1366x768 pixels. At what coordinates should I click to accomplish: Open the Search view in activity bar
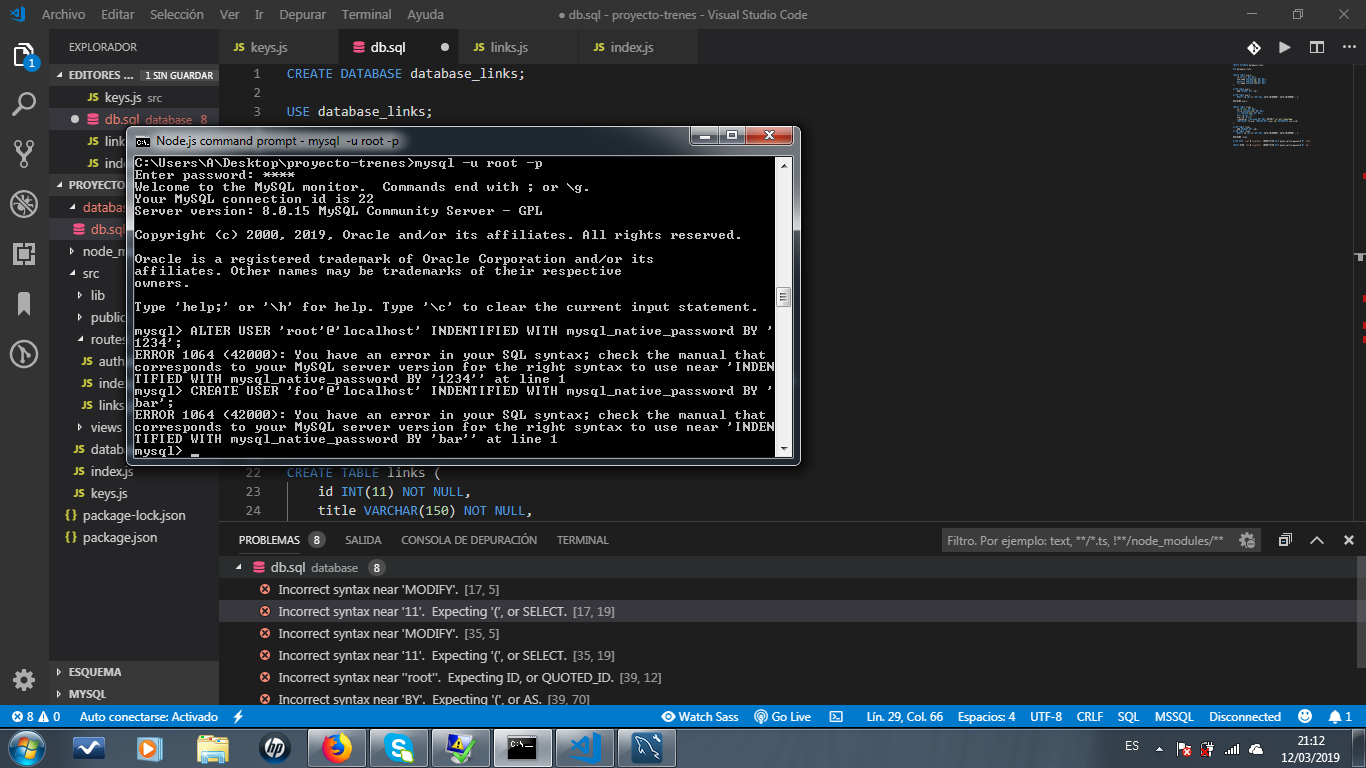(24, 103)
